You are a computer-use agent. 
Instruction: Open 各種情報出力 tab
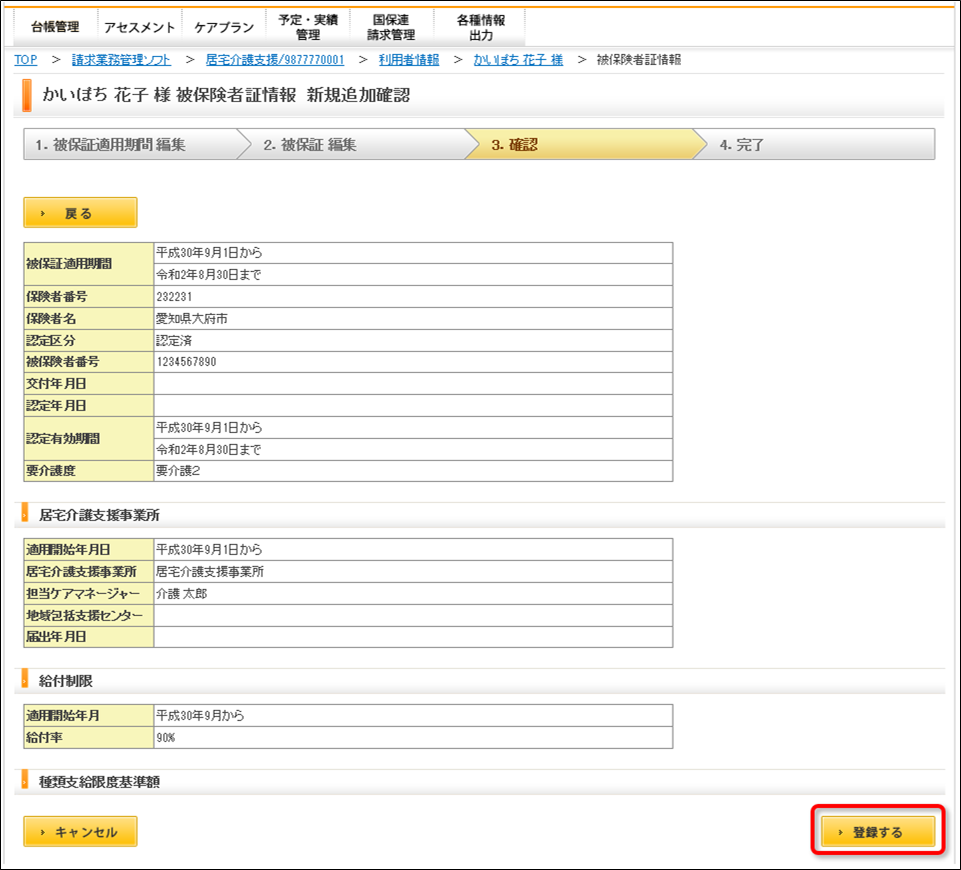click(x=480, y=27)
